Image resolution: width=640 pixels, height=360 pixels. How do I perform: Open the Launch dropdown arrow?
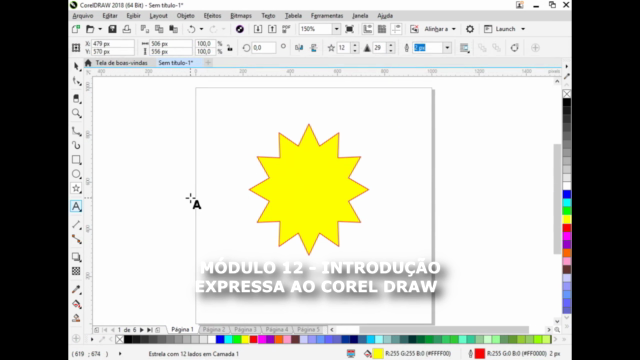(523, 29)
